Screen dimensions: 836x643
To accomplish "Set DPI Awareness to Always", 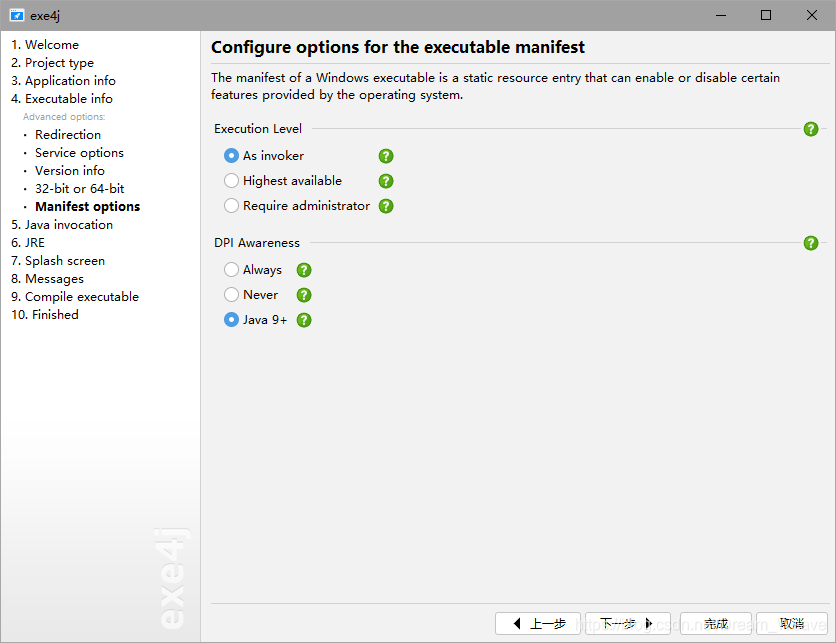I will point(232,270).
